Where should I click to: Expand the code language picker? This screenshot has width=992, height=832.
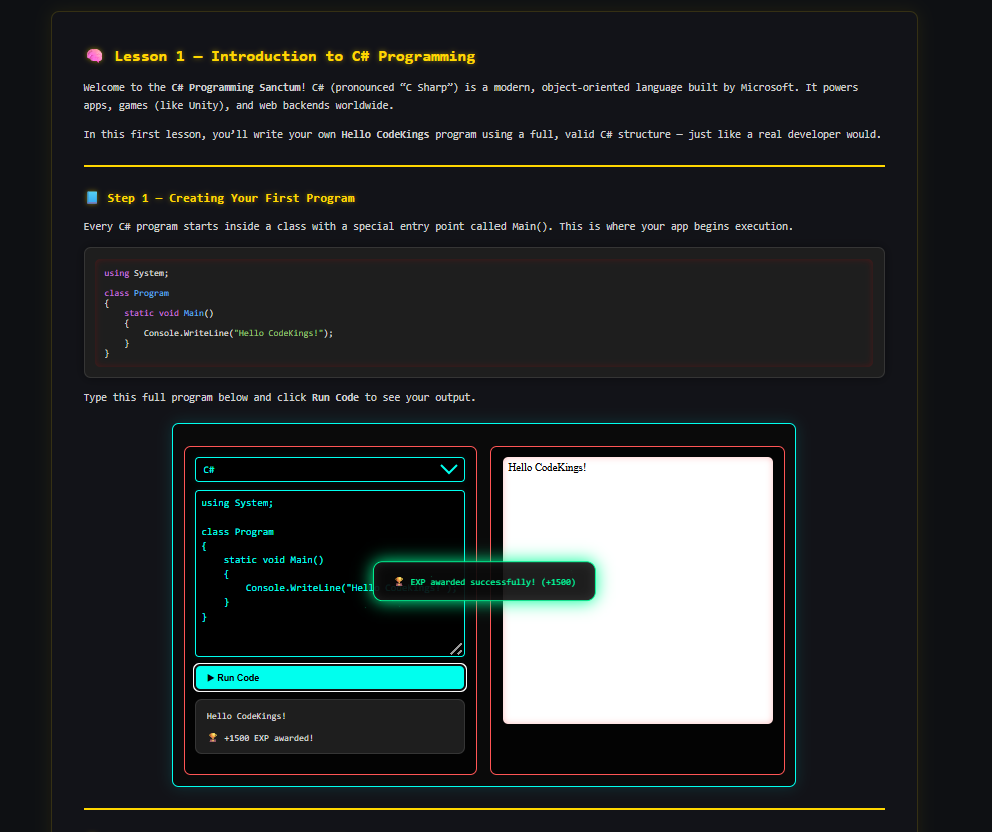tap(330, 469)
